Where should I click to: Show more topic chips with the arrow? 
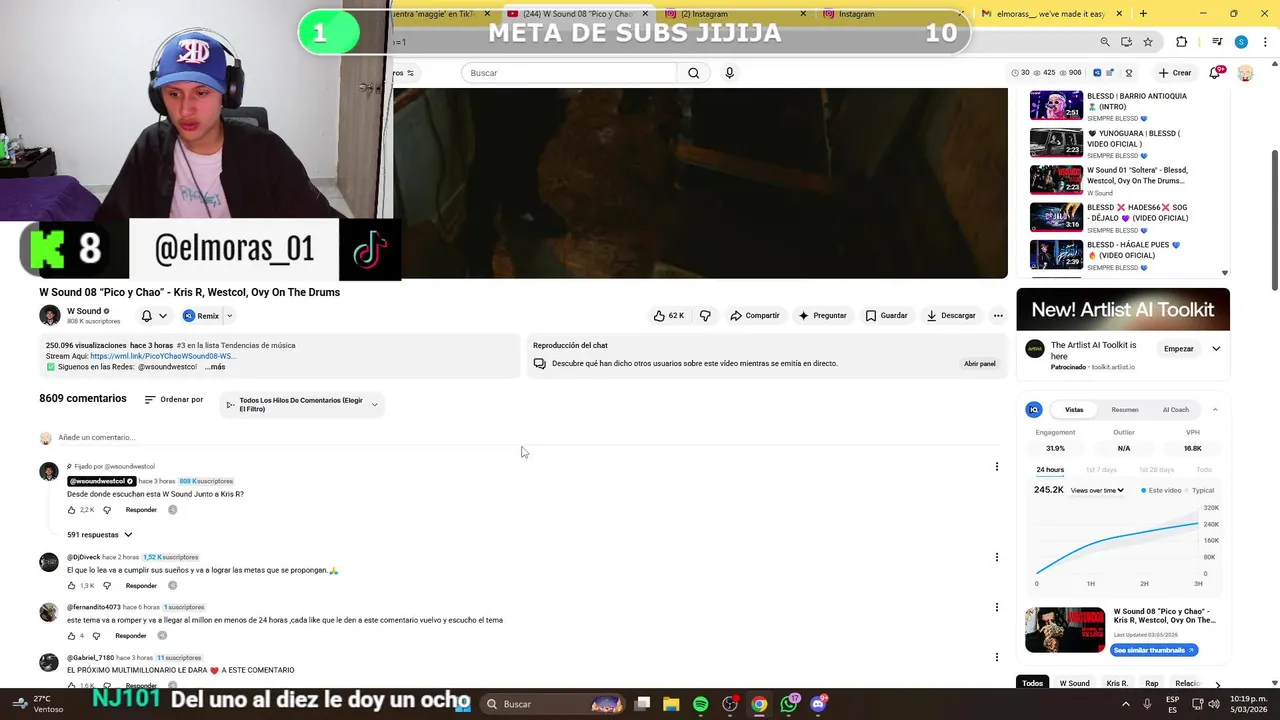tap(1217, 684)
